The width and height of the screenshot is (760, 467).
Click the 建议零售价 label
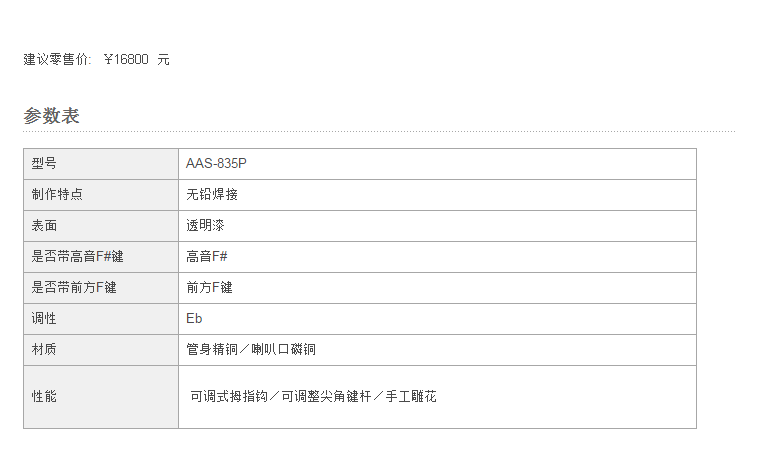coord(57,60)
